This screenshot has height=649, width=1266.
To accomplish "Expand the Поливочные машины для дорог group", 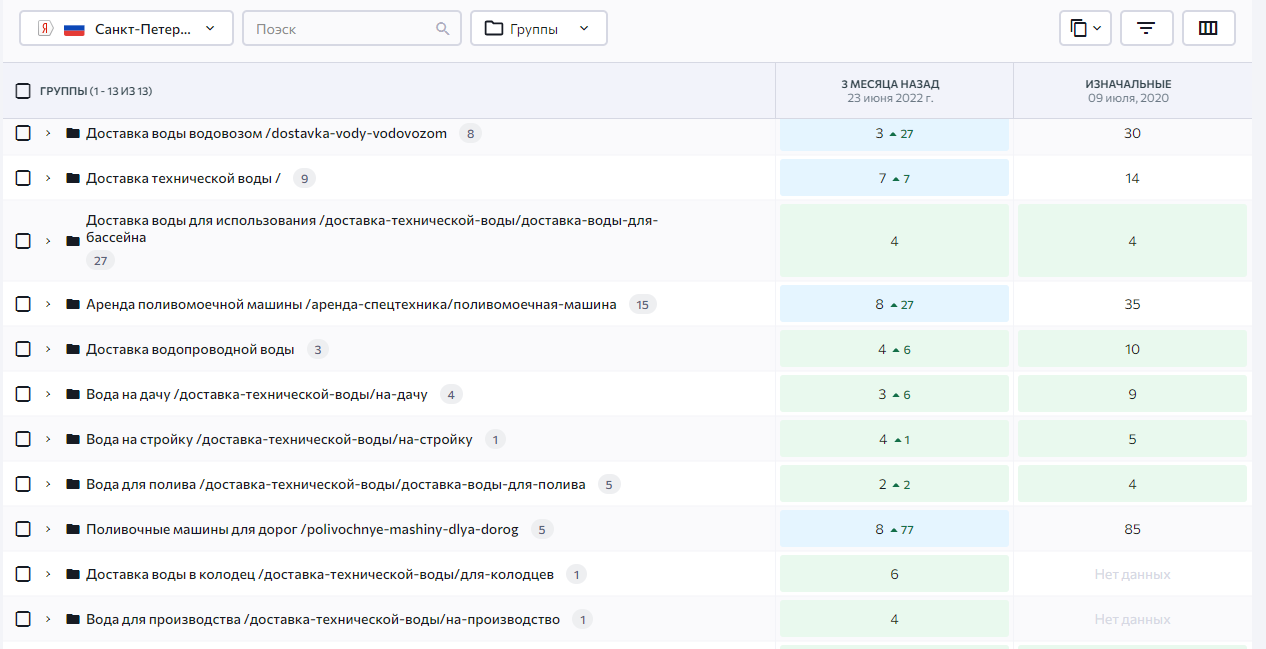I will (48, 529).
